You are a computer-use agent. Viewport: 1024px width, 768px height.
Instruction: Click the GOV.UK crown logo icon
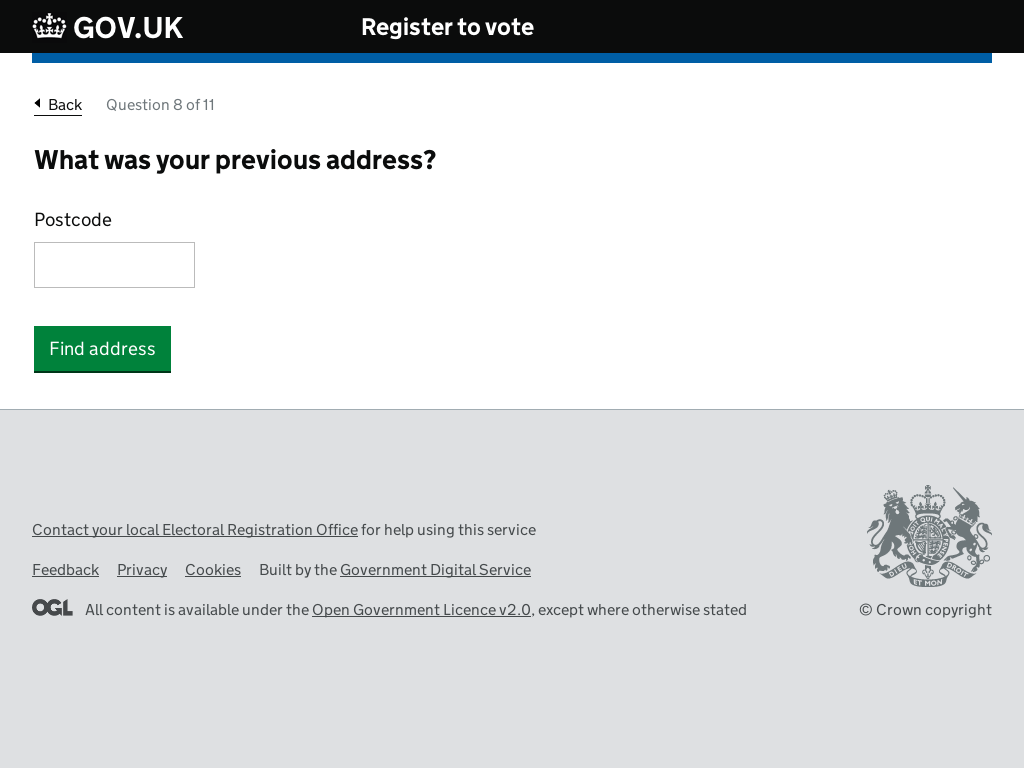tap(50, 26)
